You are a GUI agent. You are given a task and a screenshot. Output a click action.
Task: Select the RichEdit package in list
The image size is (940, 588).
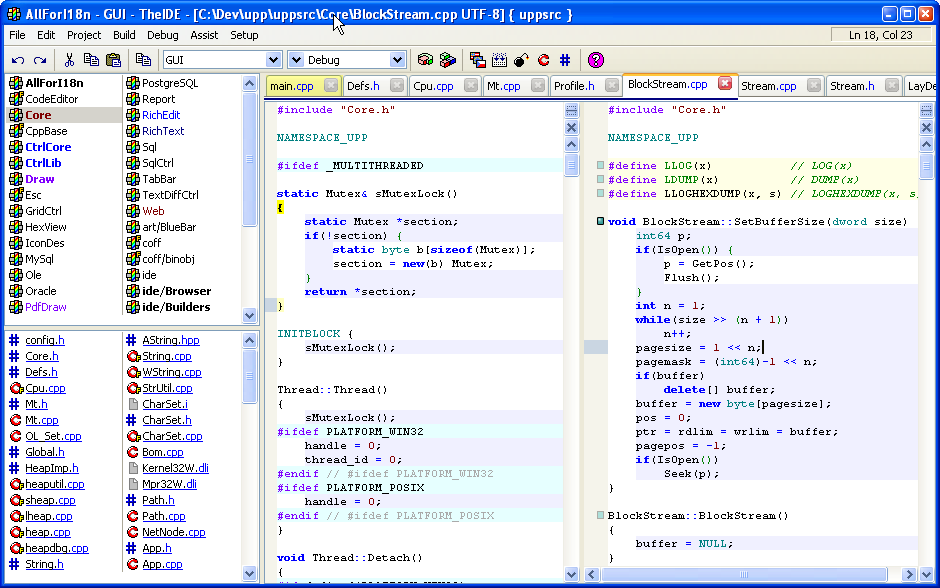coord(160,115)
